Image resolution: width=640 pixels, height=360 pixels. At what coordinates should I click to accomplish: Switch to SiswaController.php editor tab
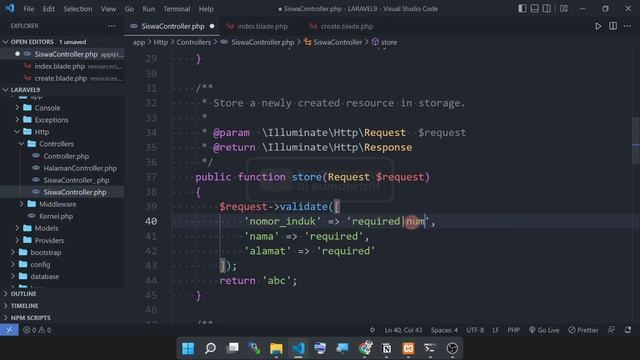point(172,26)
